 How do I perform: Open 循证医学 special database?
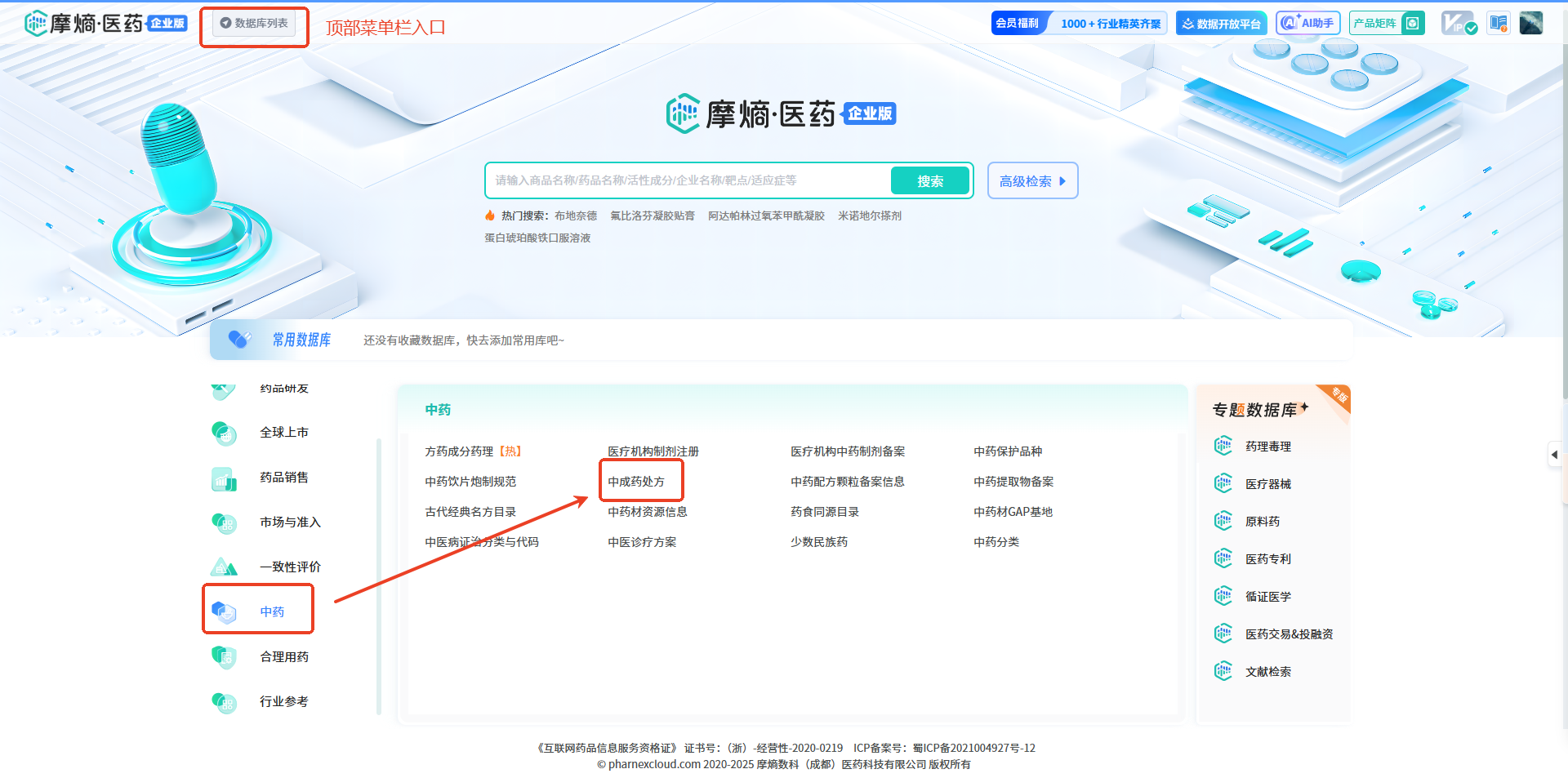pyautogui.click(x=1267, y=596)
